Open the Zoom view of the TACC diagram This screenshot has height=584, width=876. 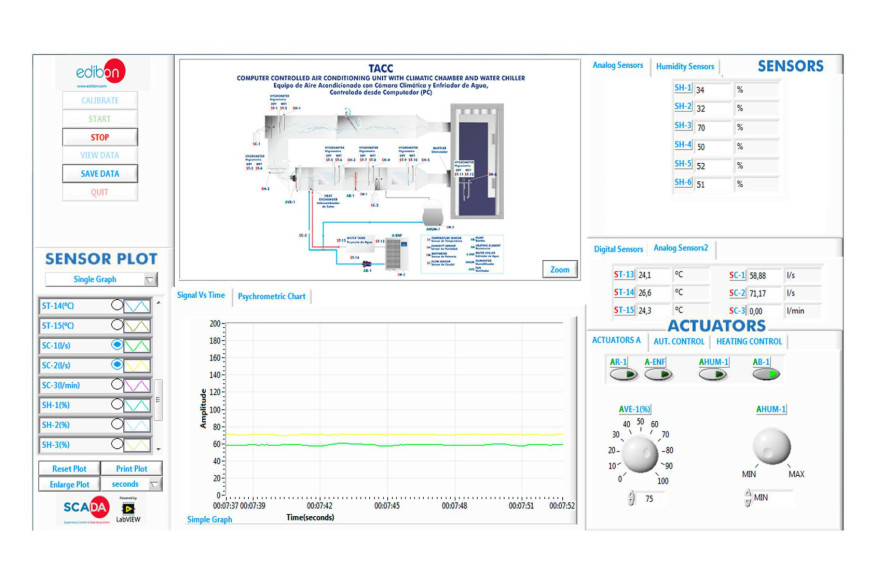[x=559, y=269]
